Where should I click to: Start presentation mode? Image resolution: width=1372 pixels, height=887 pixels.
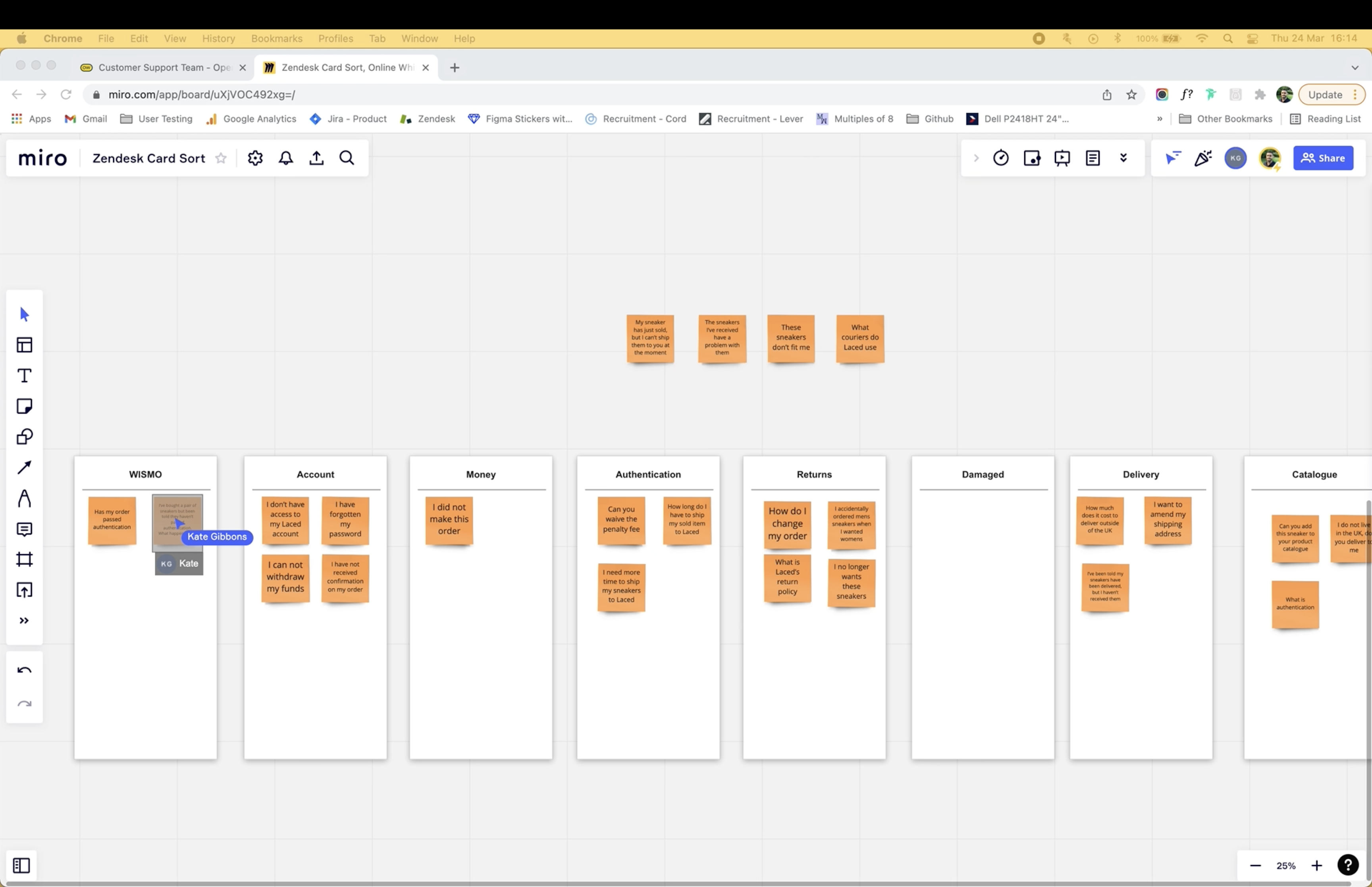pyautogui.click(x=1062, y=158)
